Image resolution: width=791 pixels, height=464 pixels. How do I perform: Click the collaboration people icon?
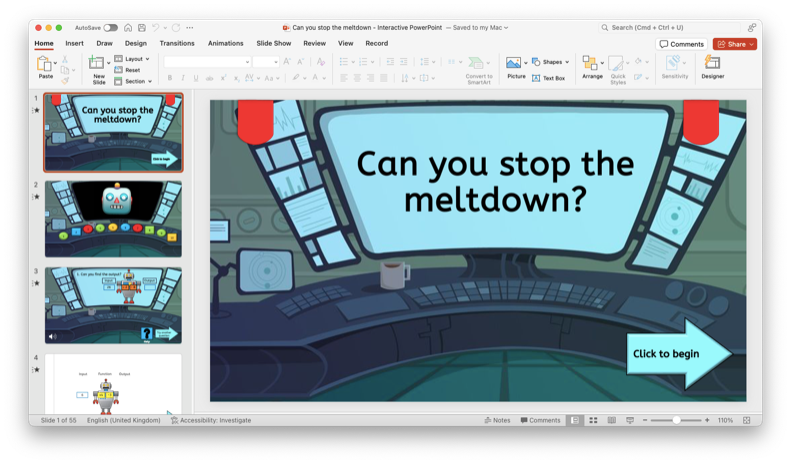[x=752, y=28]
